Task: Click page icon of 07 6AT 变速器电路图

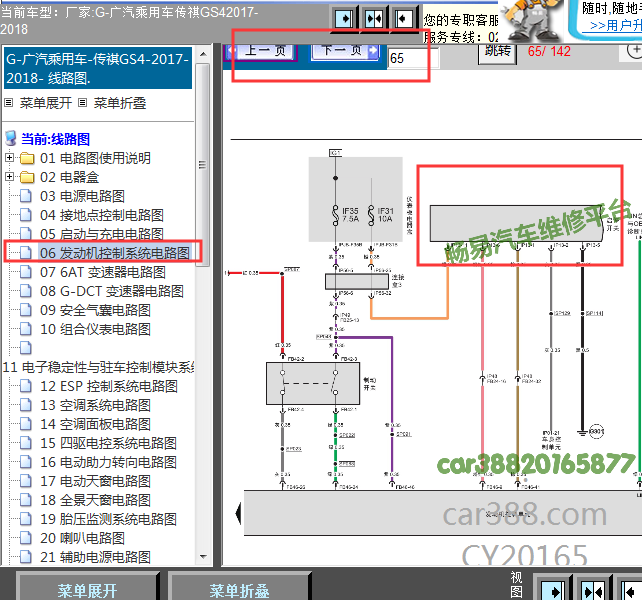Action: pyautogui.click(x=26, y=272)
